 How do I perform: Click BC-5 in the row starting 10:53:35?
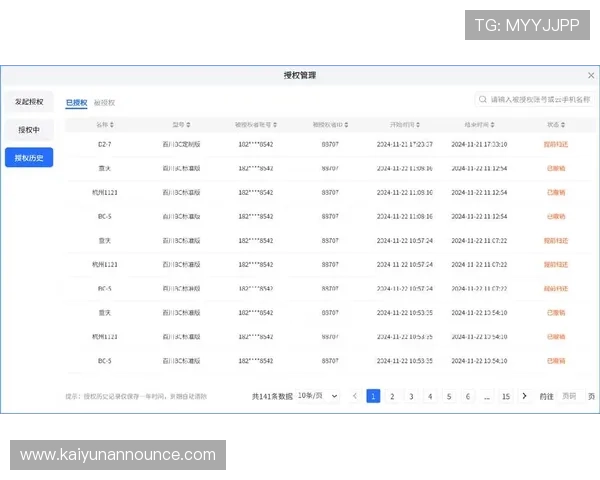point(104,361)
